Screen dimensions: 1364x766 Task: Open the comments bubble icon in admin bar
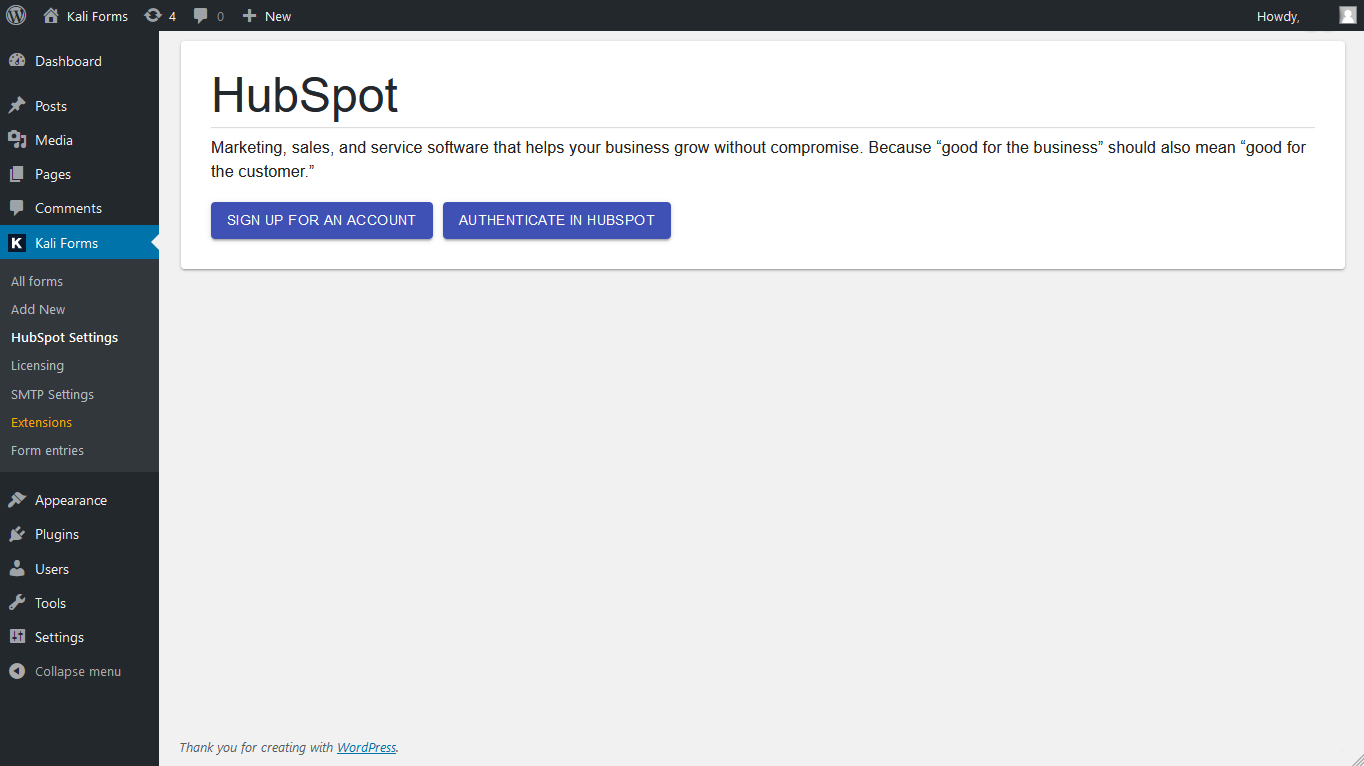[x=201, y=16]
